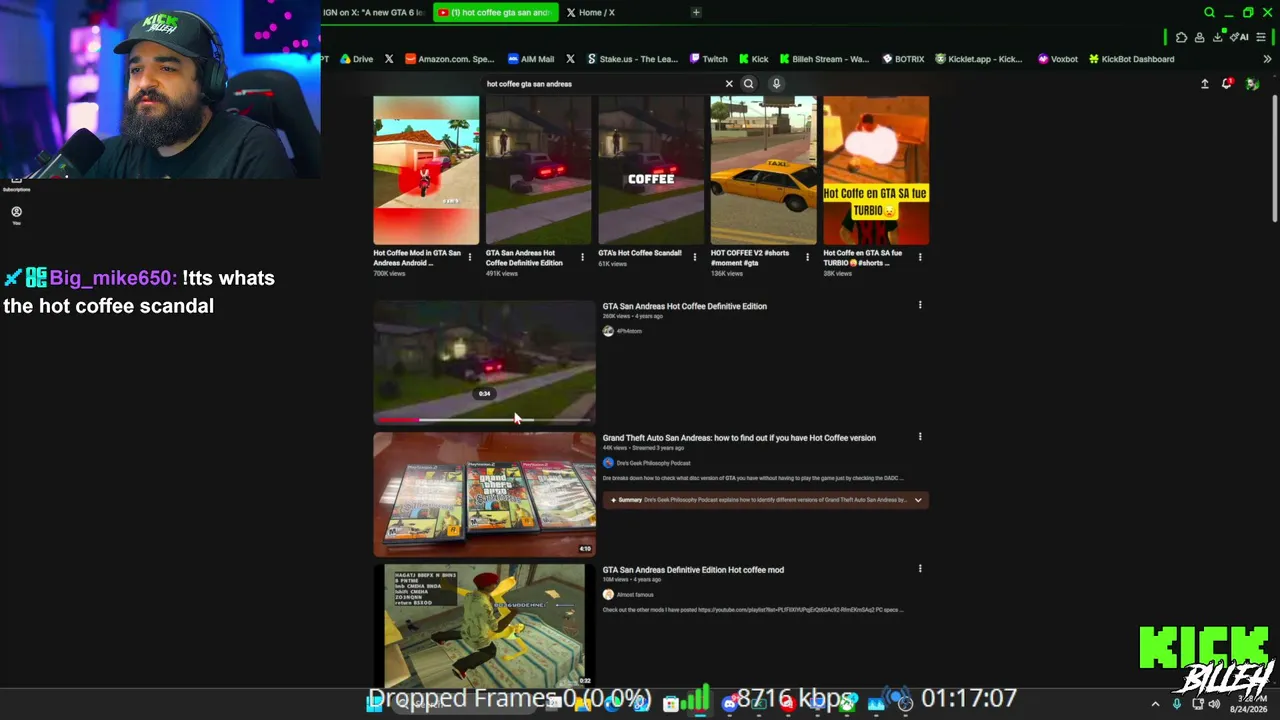The image size is (1280, 720).
Task: Open the Amazon.com bookmark
Action: click(450, 59)
